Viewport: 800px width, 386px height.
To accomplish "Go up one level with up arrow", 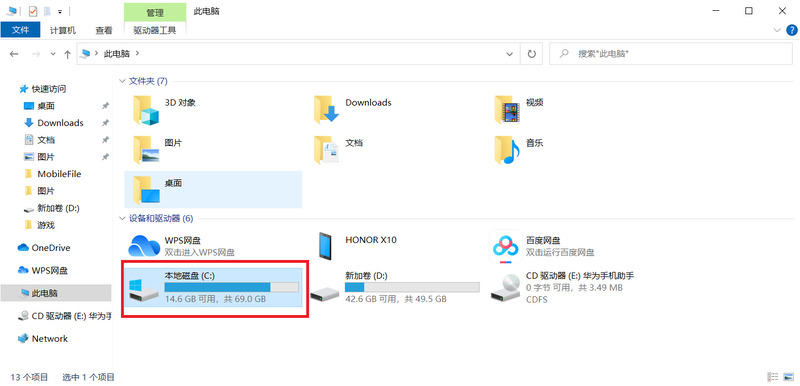I will click(67, 54).
